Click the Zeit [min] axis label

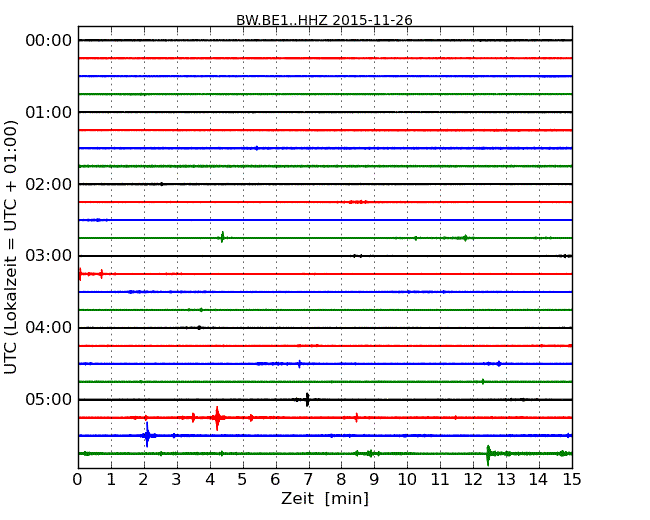pyautogui.click(x=325, y=498)
